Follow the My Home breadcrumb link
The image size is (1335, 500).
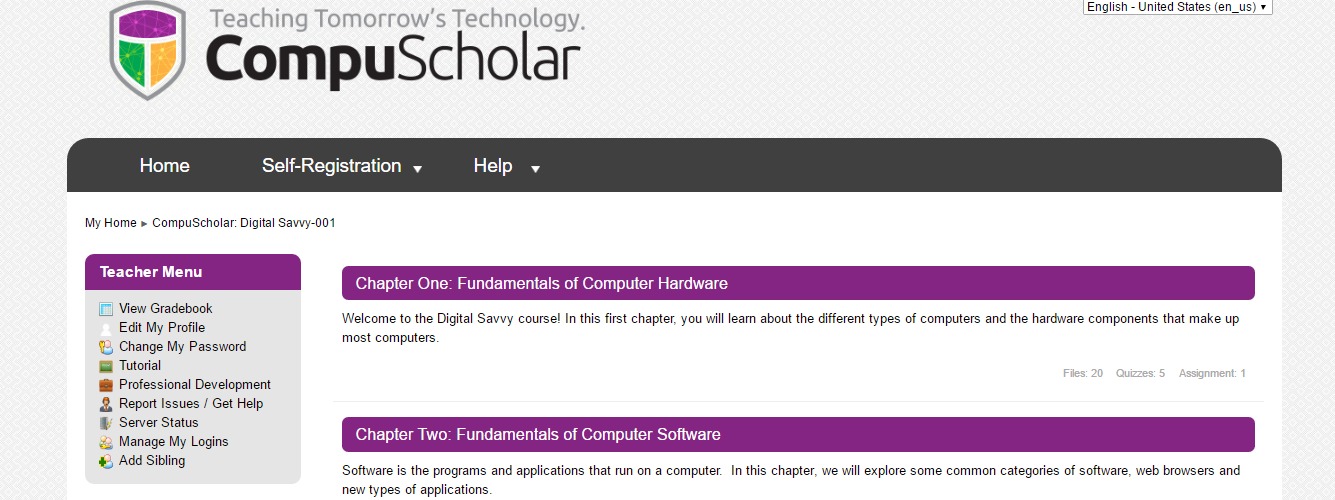pyautogui.click(x=110, y=223)
